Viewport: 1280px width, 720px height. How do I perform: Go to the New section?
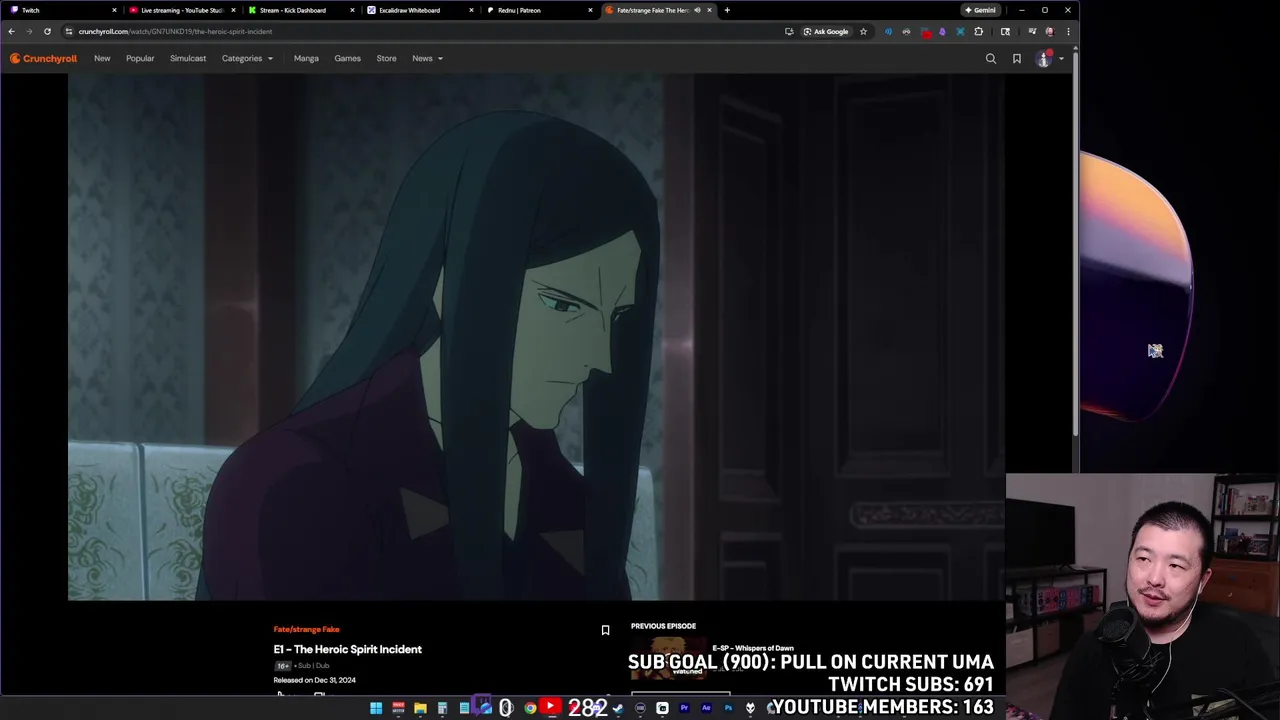(x=102, y=58)
